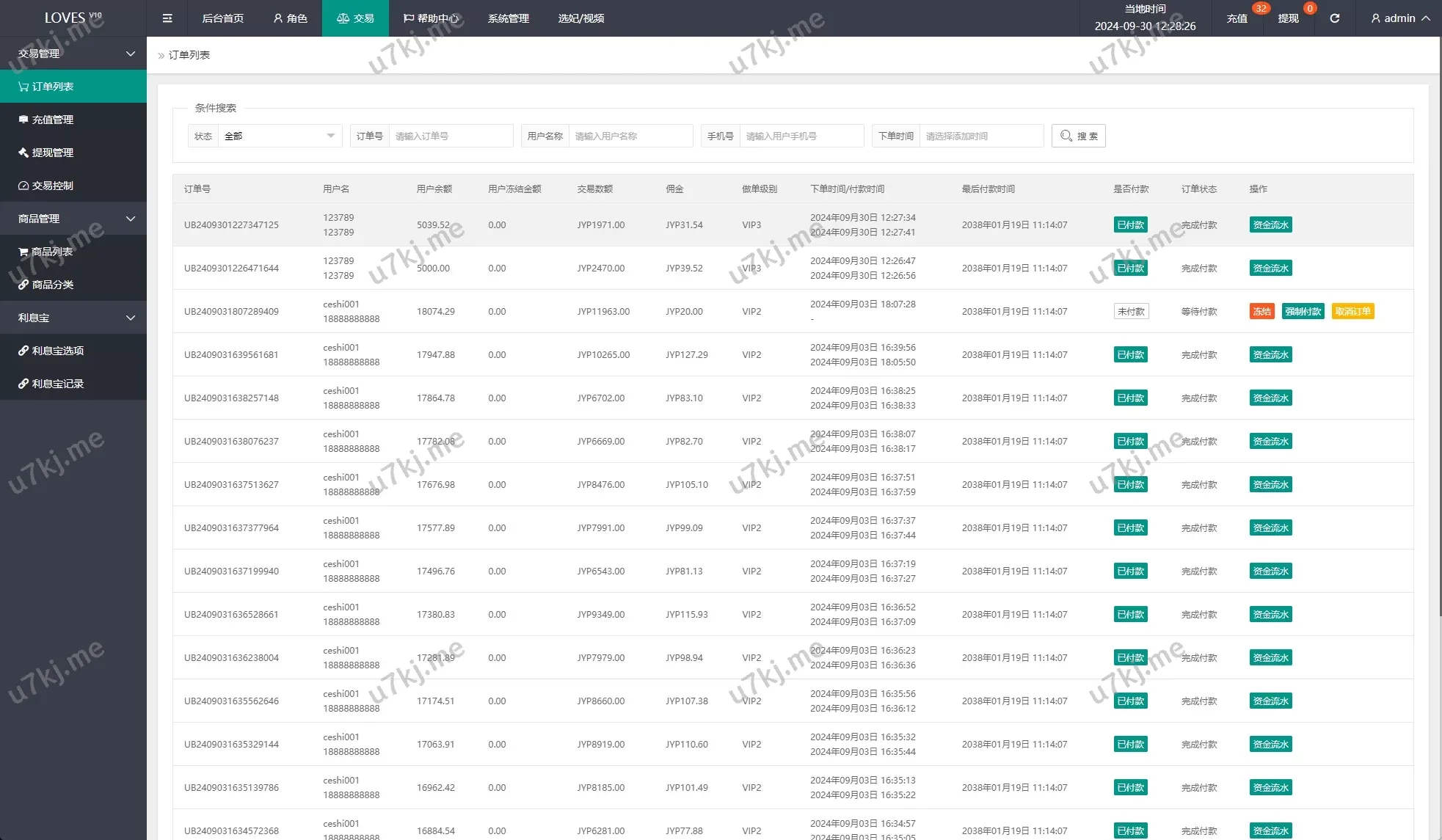Collapse the 商品管理 sidebar section

click(73, 219)
